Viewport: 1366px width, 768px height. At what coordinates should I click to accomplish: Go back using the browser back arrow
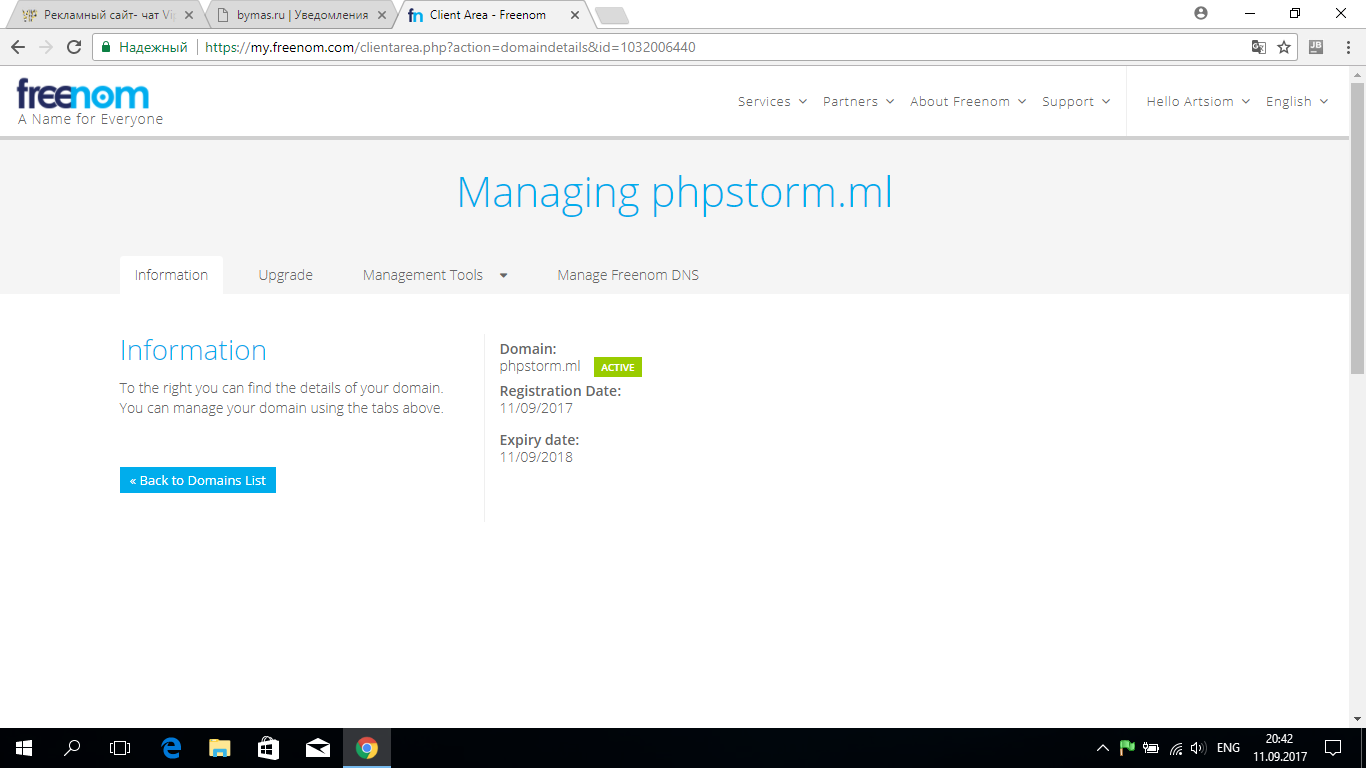pyautogui.click(x=18, y=47)
